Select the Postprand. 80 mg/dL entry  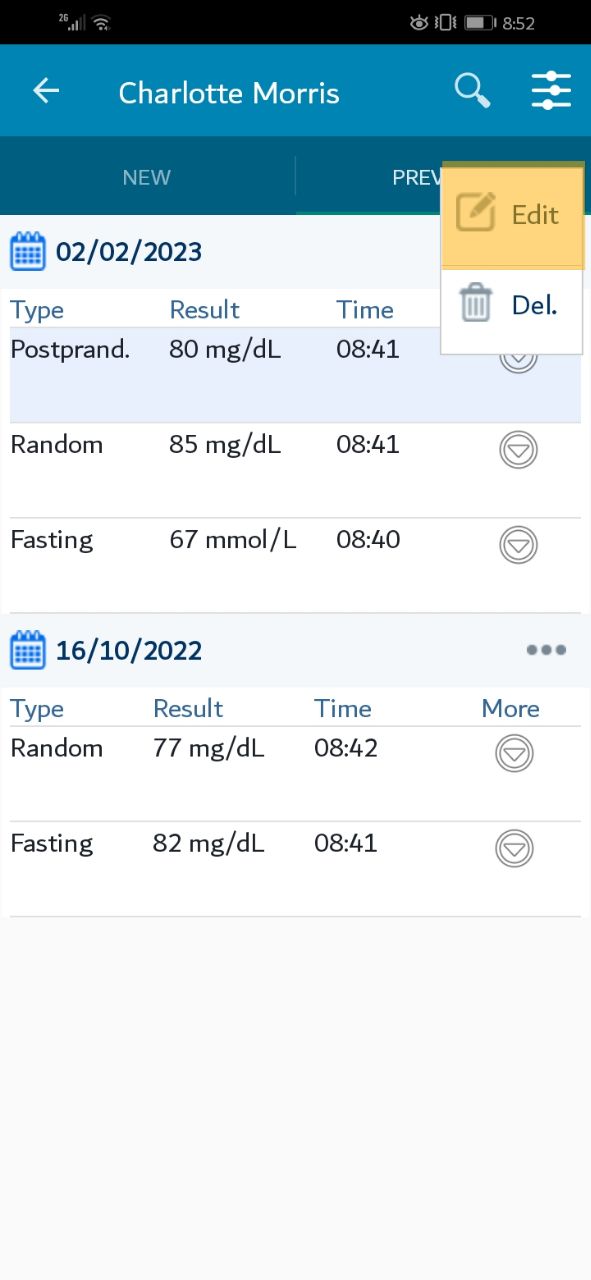point(295,375)
